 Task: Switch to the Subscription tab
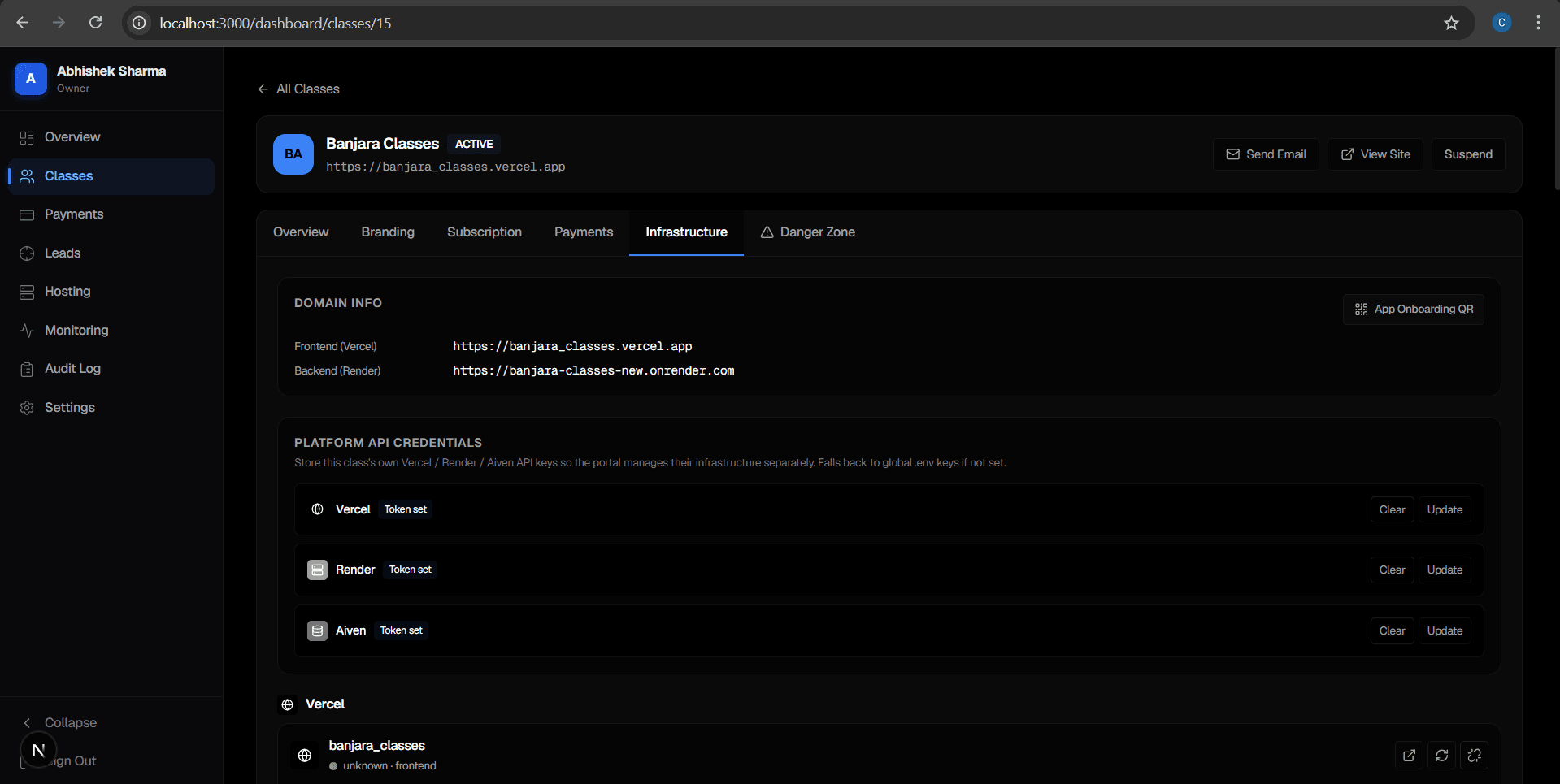485,232
